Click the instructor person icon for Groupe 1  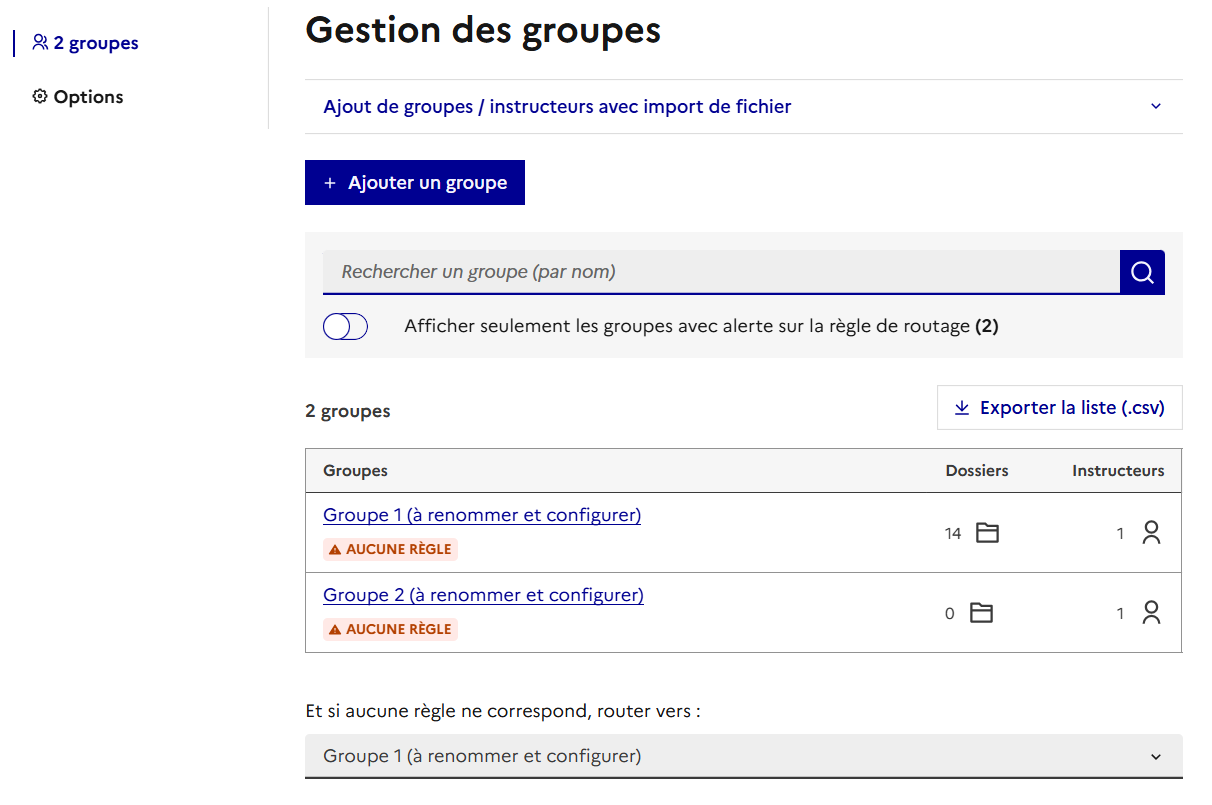point(1151,533)
